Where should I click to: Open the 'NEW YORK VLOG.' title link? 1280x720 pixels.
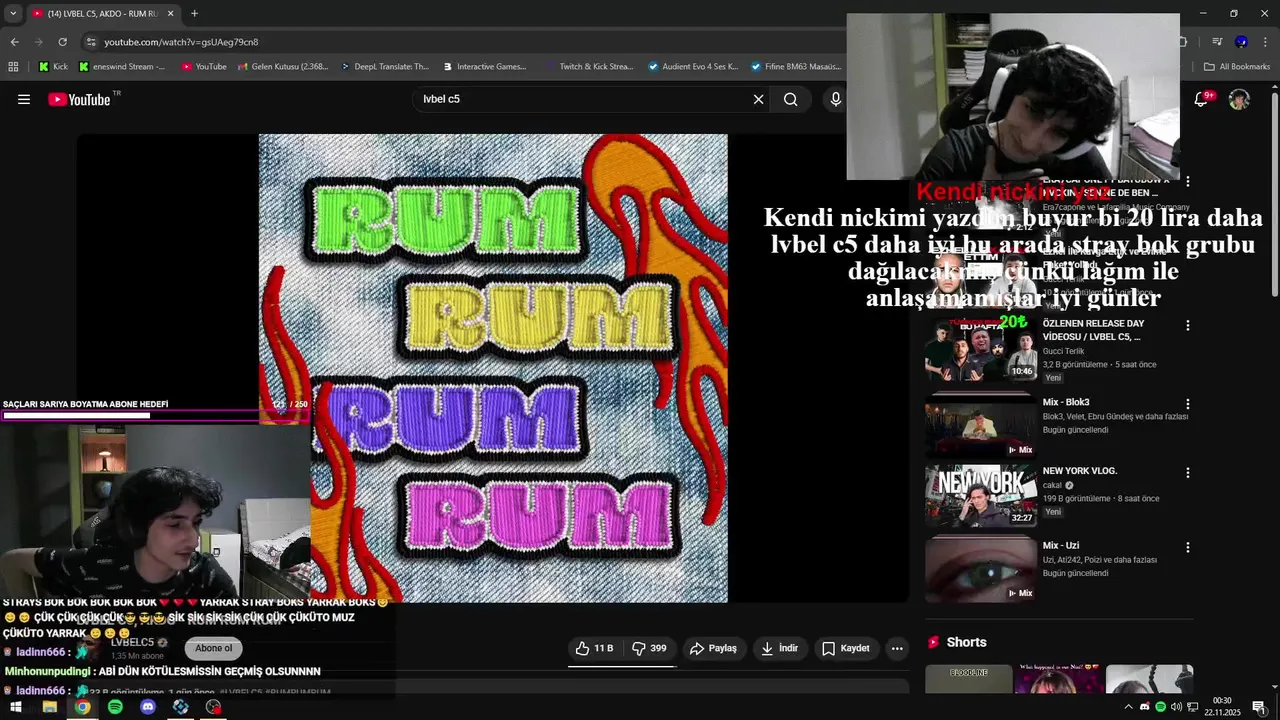[x=1080, y=471]
